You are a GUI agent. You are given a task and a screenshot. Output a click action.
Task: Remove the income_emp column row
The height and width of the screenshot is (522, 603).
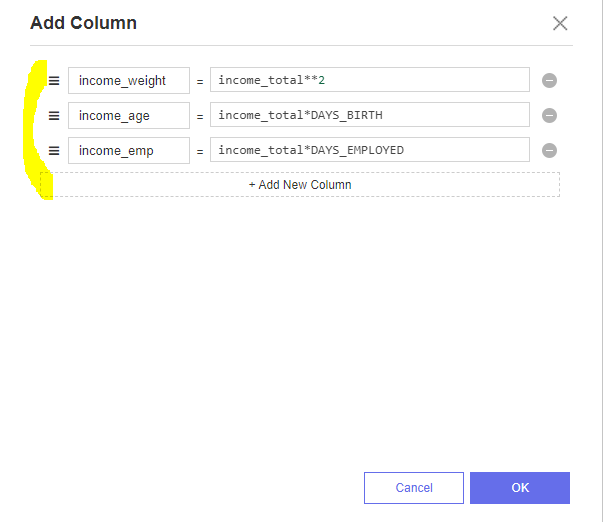[549, 150]
